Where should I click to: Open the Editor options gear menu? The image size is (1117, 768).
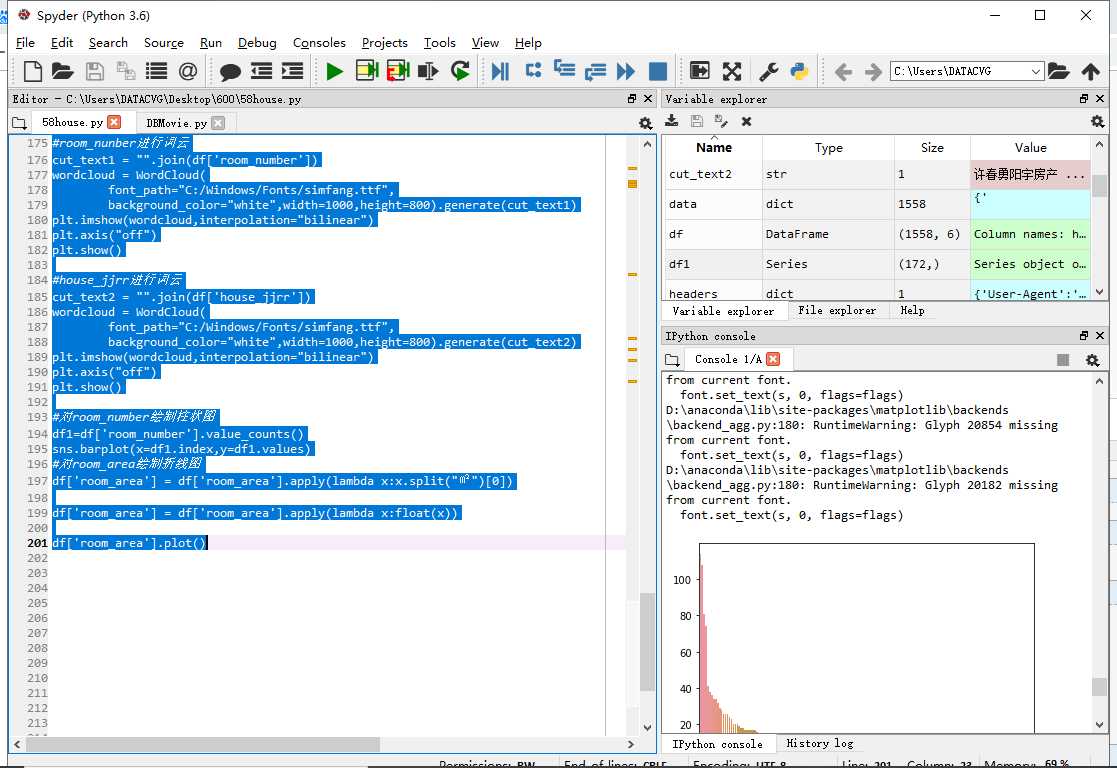click(x=645, y=123)
